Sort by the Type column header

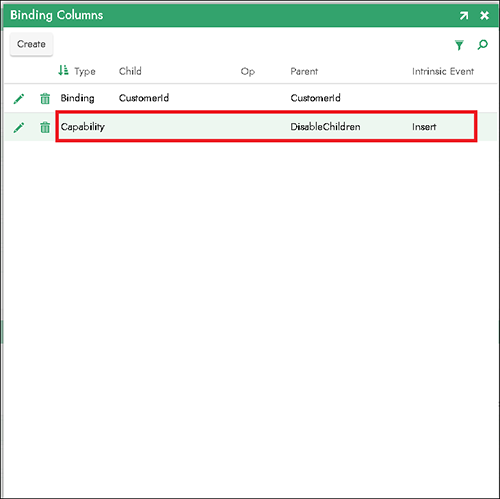85,71
